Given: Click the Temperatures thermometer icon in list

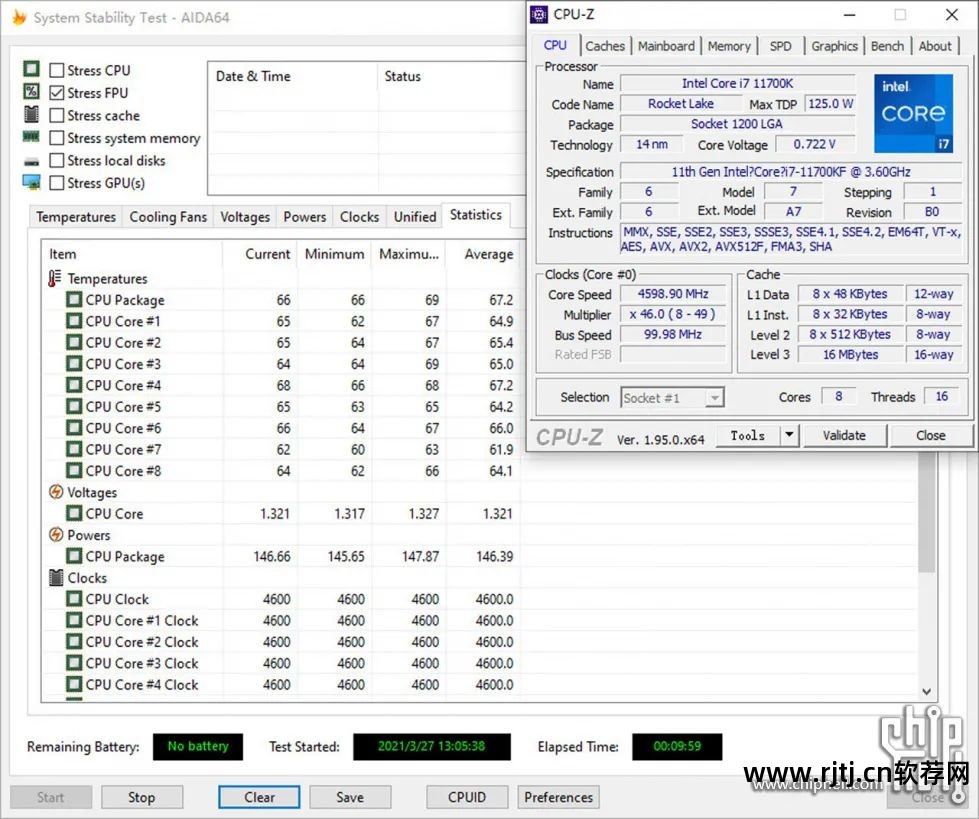Looking at the screenshot, I should click(x=55, y=278).
